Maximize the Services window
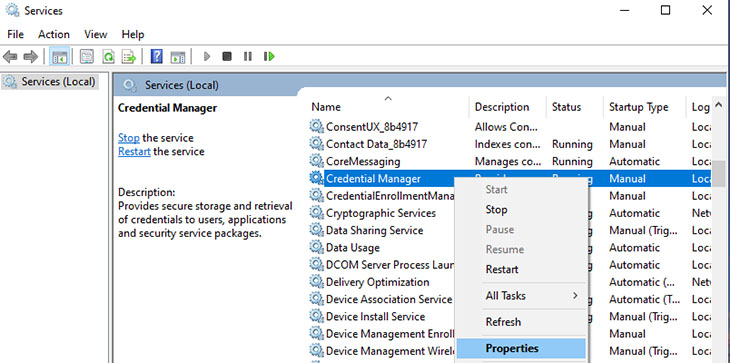The image size is (730, 363). (x=666, y=10)
